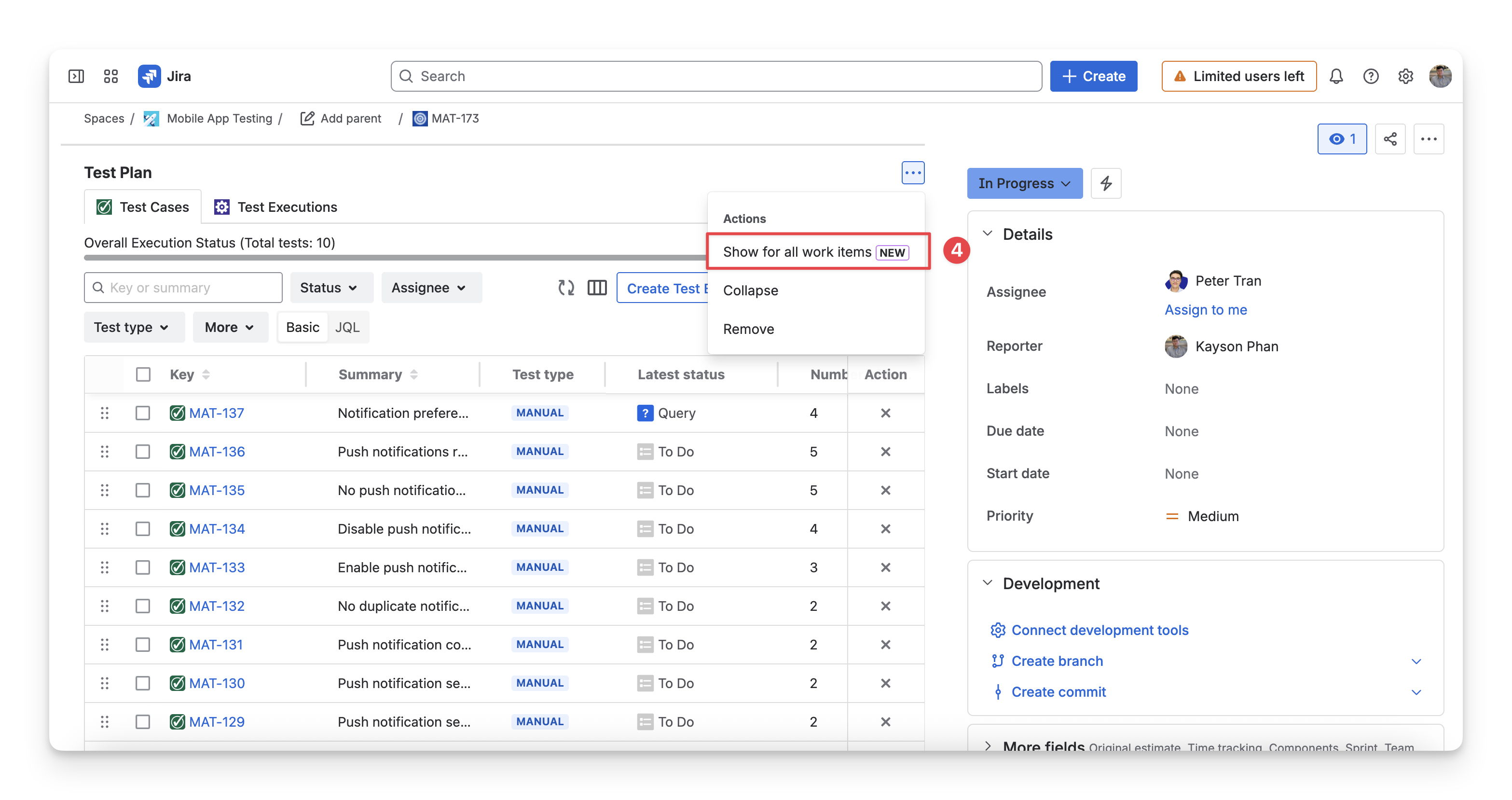
Task: Remove MAT-137 using its X icon
Action: pos(885,413)
